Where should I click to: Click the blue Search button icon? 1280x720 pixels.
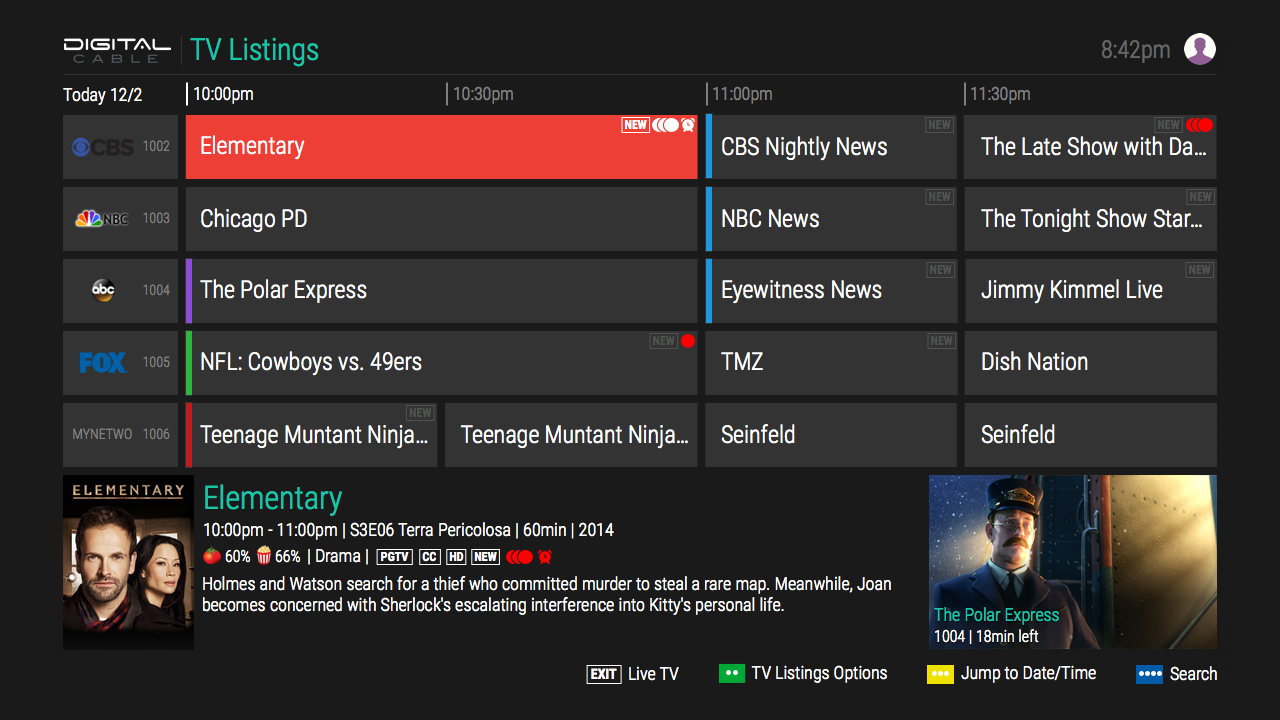[1149, 674]
